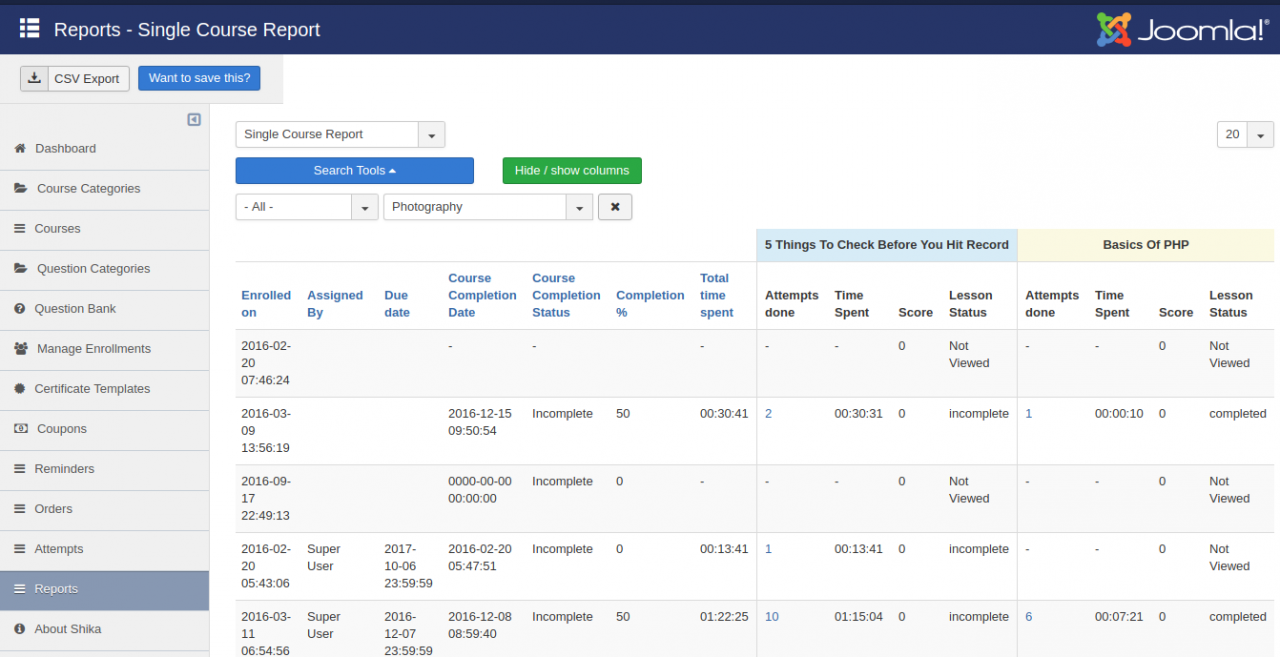Click the Manage Enrollments users icon
This screenshot has height=657, width=1280.
point(21,349)
